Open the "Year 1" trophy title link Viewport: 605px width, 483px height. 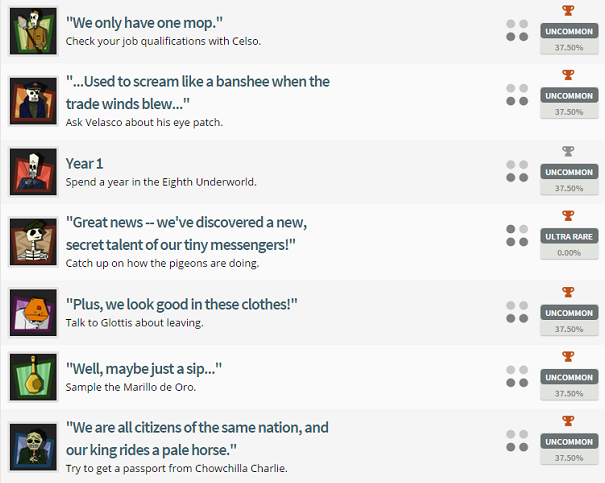(x=84, y=163)
